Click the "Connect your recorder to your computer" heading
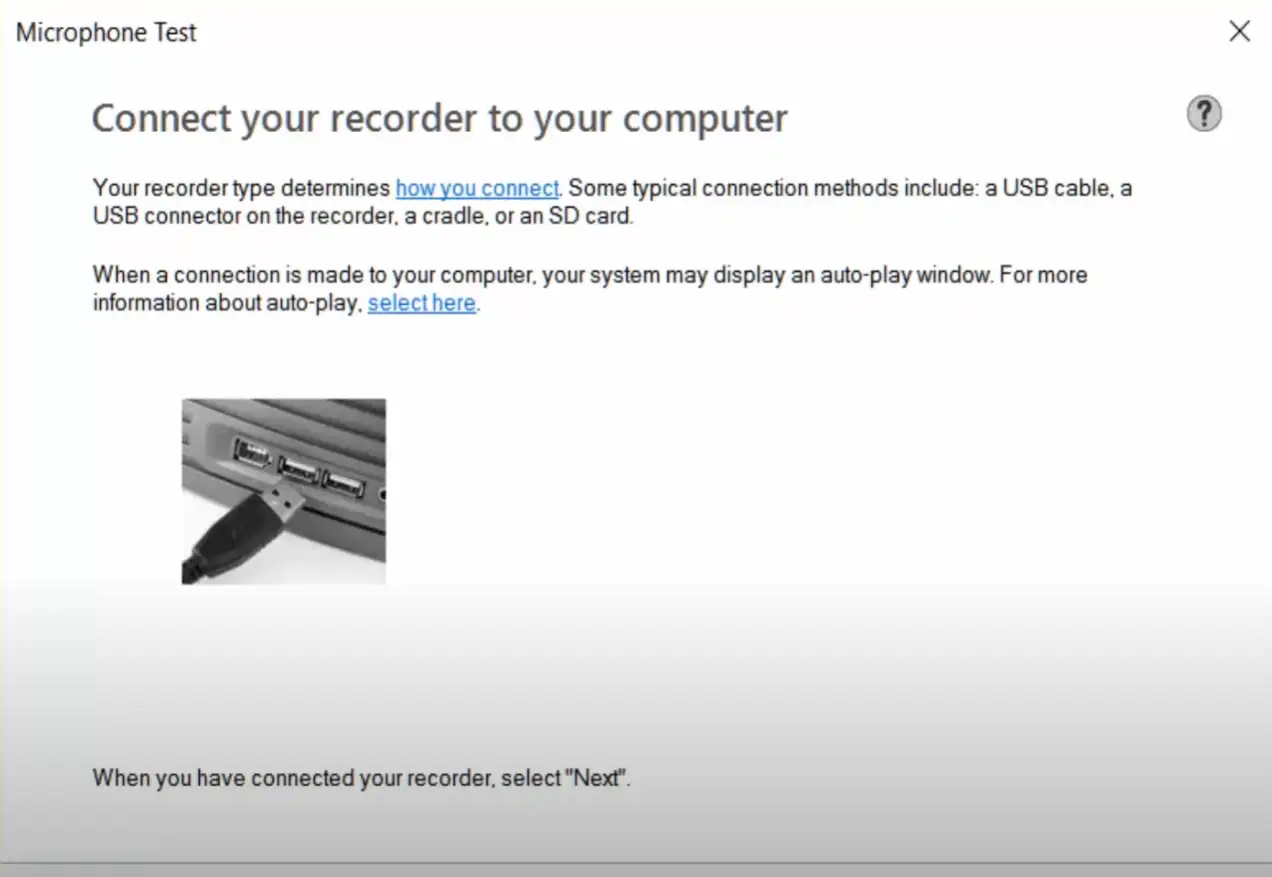Viewport: 1272px width, 877px height. click(x=439, y=118)
